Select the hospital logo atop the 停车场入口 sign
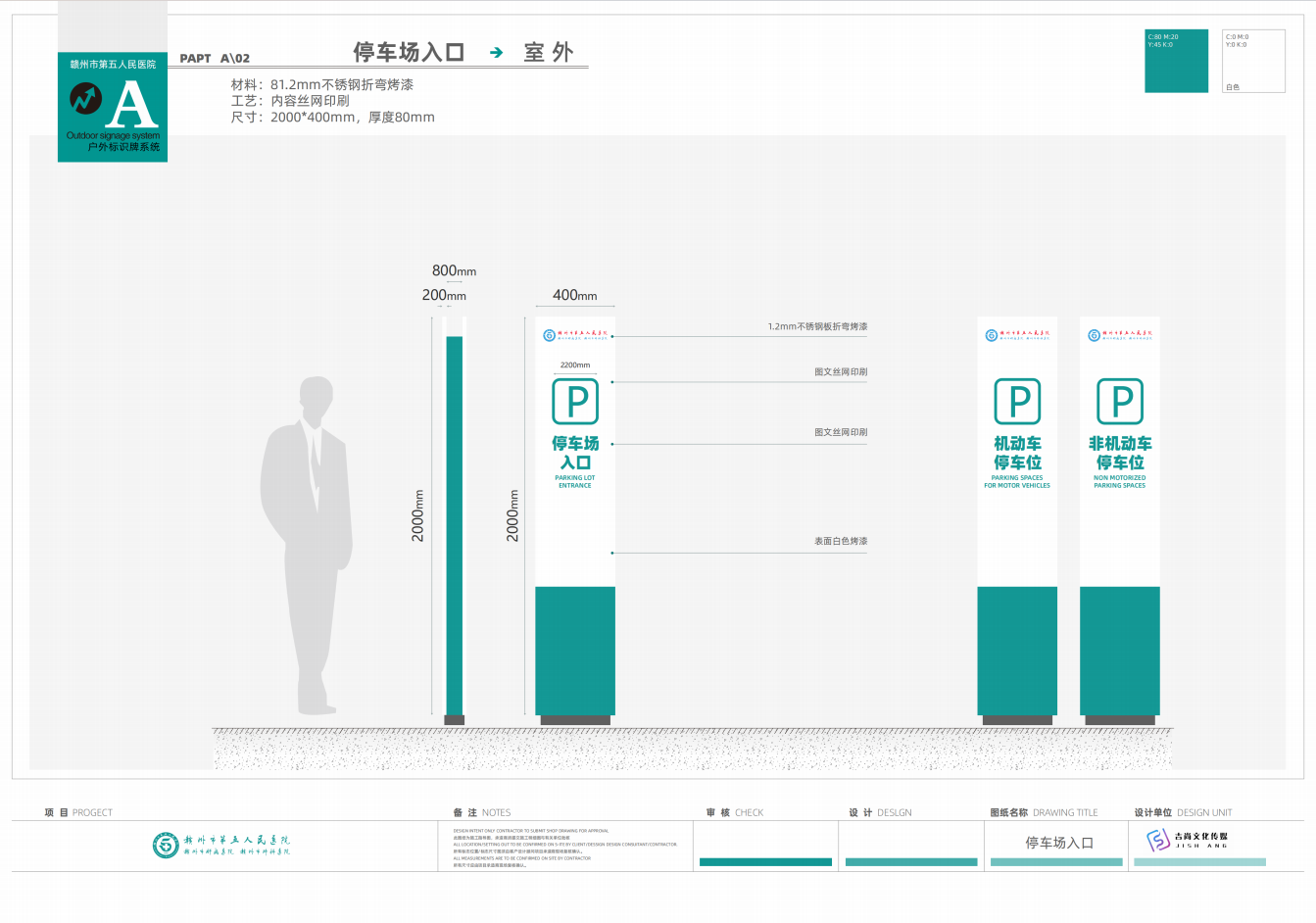This screenshot has height=923, width=1316. pyautogui.click(x=575, y=335)
